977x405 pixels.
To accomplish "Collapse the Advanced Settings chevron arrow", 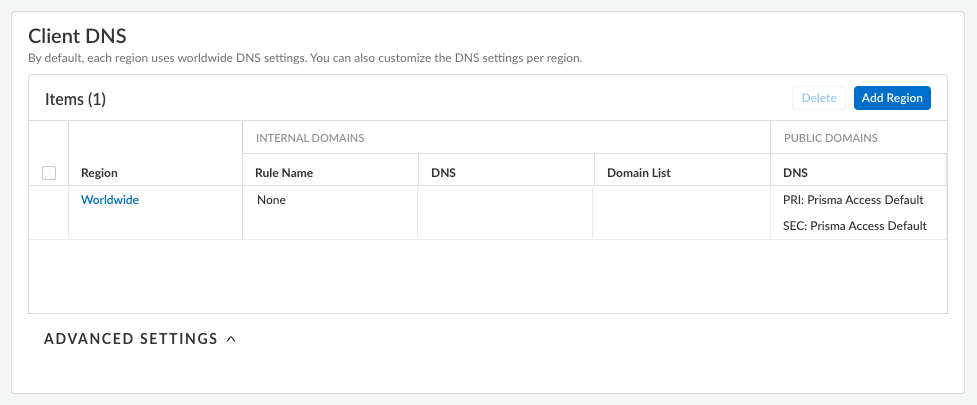I will coord(231,339).
